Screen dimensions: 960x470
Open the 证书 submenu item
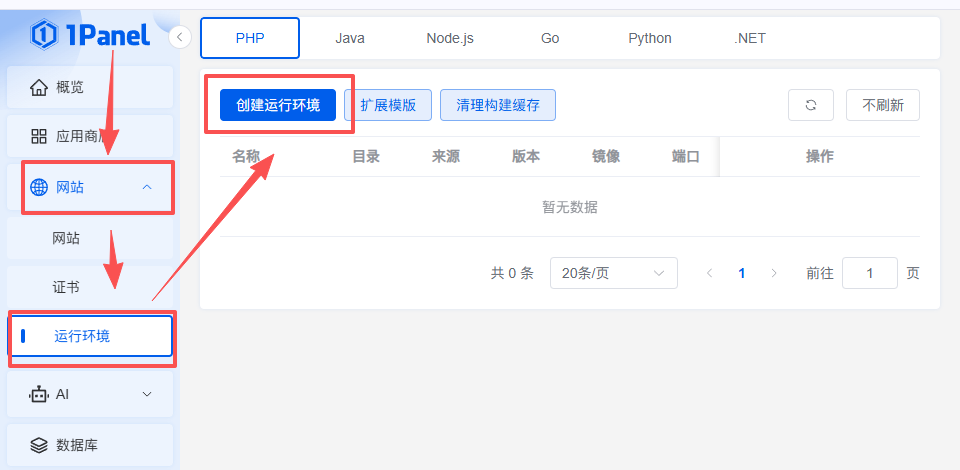coord(66,287)
